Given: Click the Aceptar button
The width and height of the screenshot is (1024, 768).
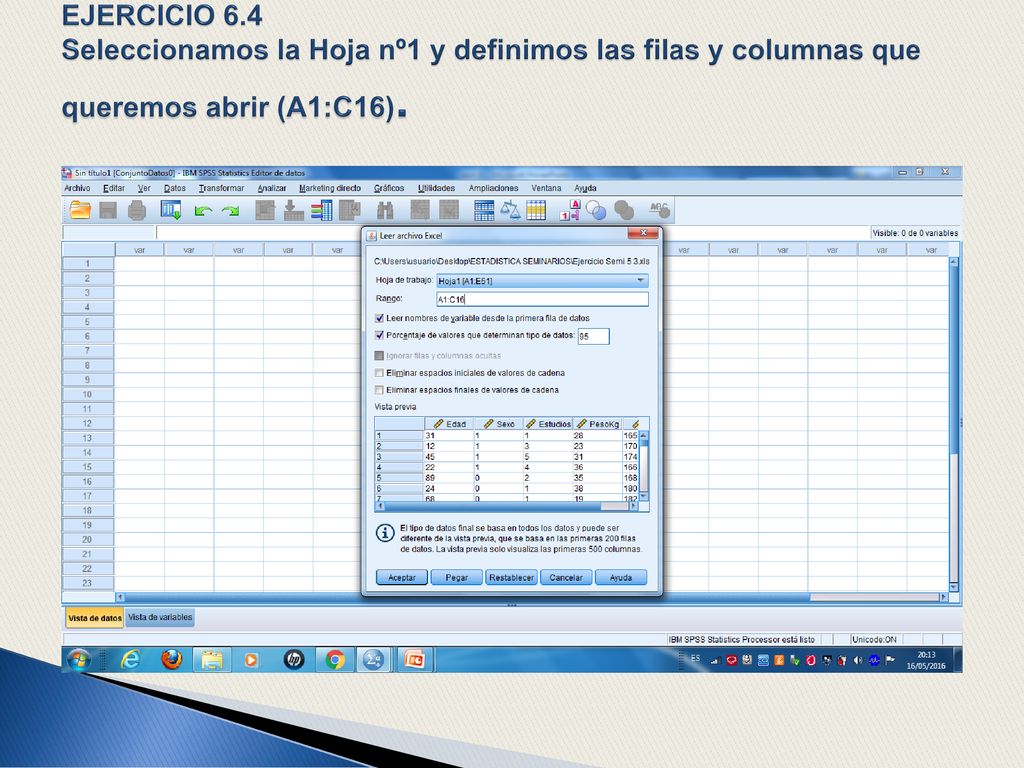Looking at the screenshot, I should [x=402, y=577].
